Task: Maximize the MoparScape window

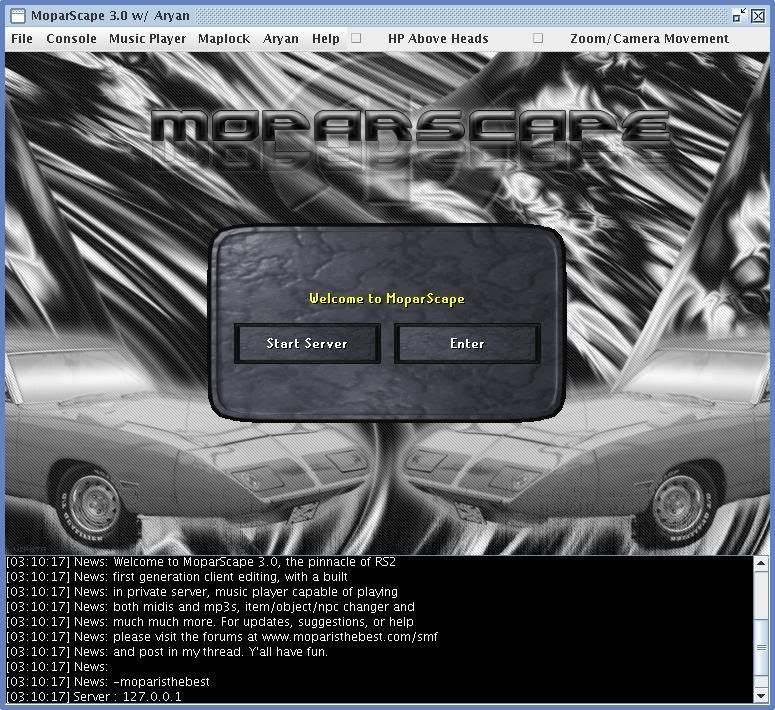Action: 739,15
